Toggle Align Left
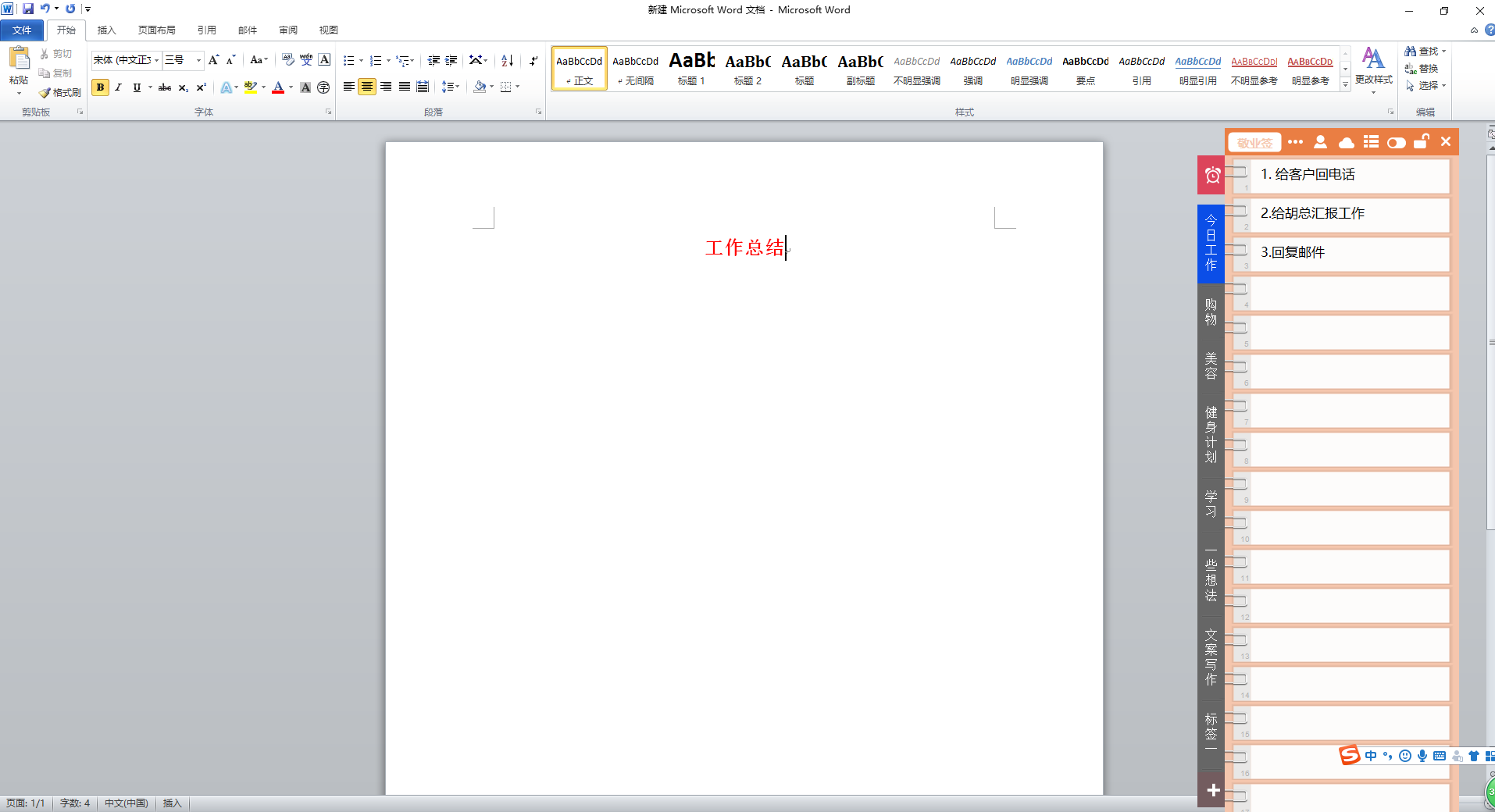This screenshot has height=812, width=1495. (x=349, y=87)
